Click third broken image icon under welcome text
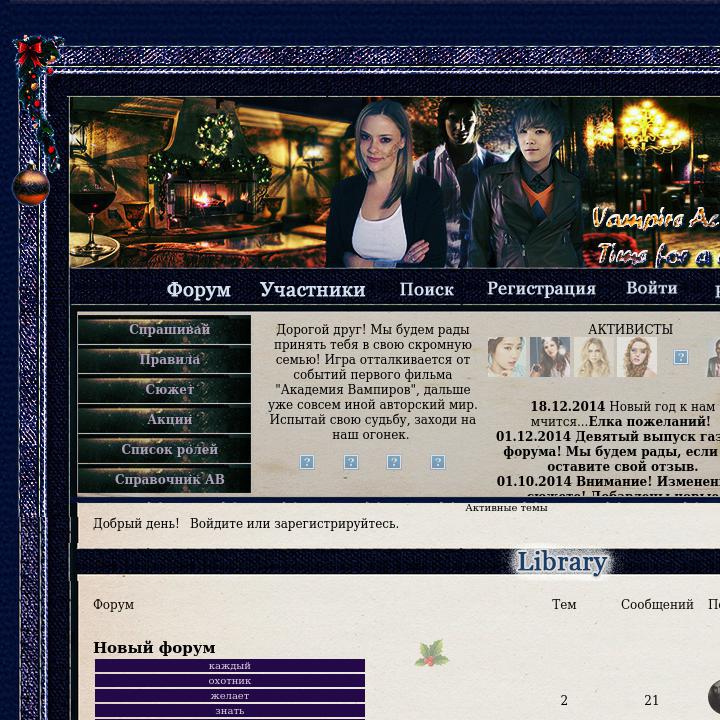 (x=394, y=462)
